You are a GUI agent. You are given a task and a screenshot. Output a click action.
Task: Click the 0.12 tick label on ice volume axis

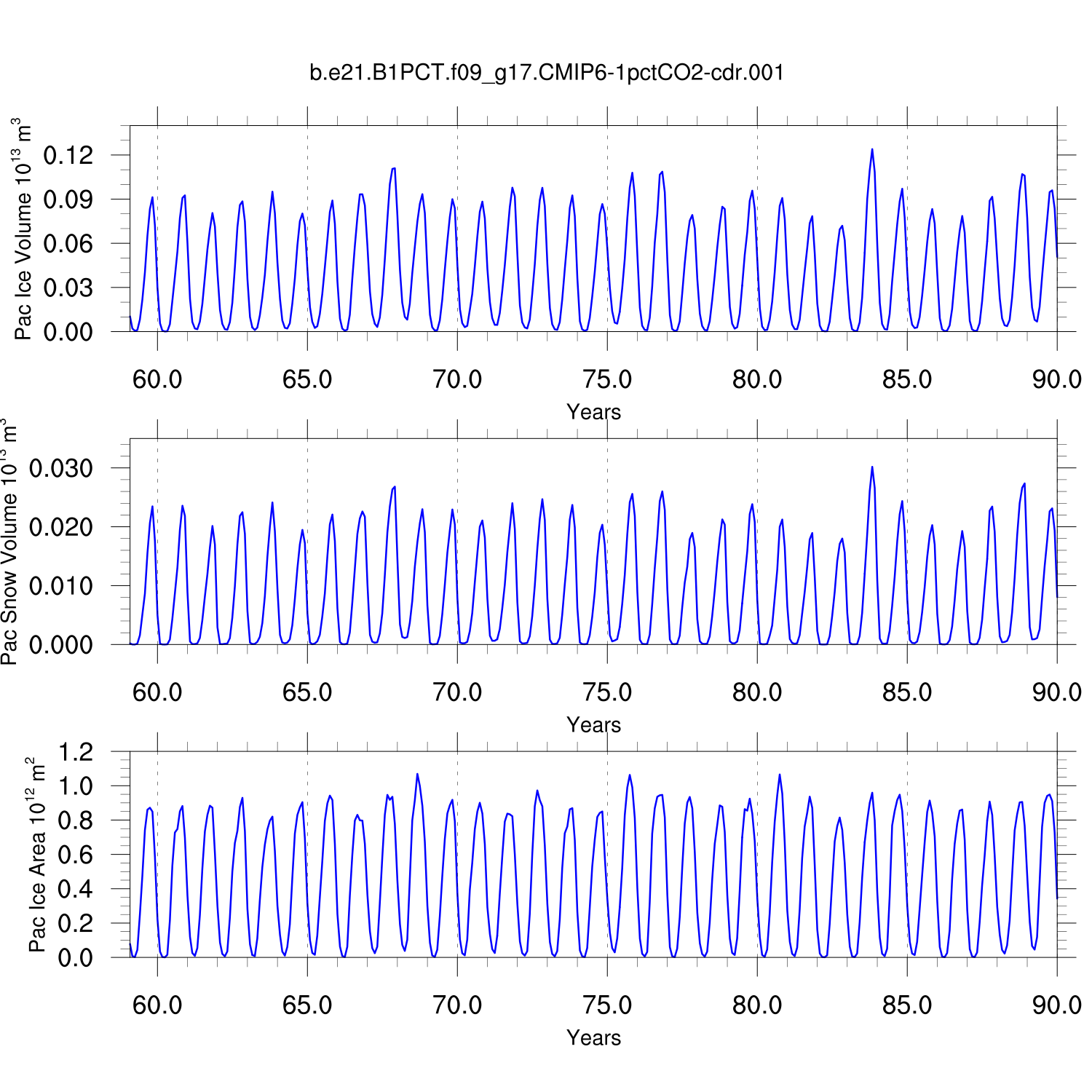tap(68, 155)
